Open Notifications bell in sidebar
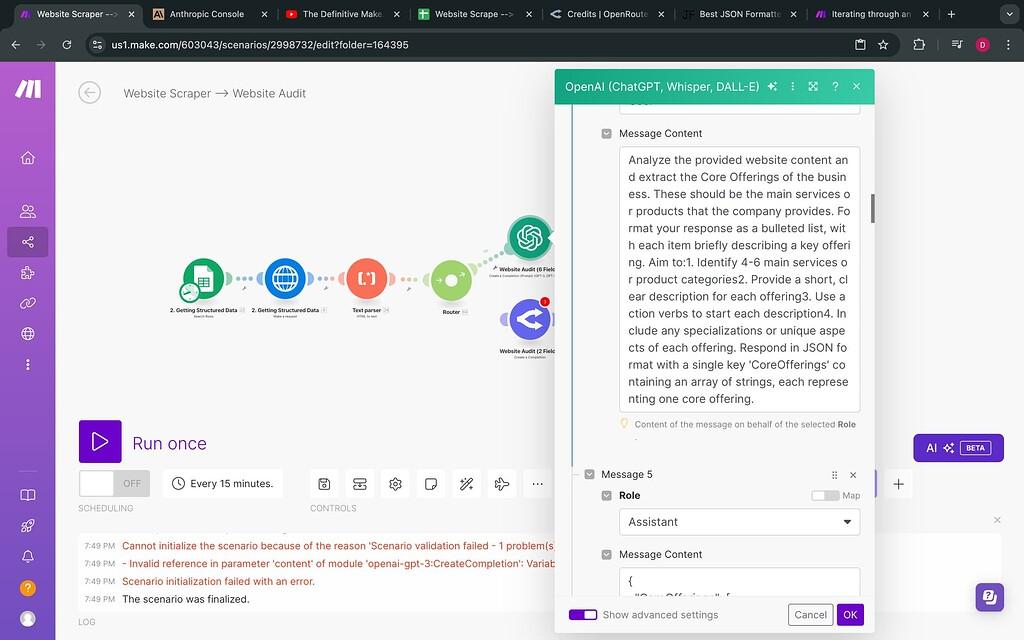1024x640 pixels. tap(27, 556)
